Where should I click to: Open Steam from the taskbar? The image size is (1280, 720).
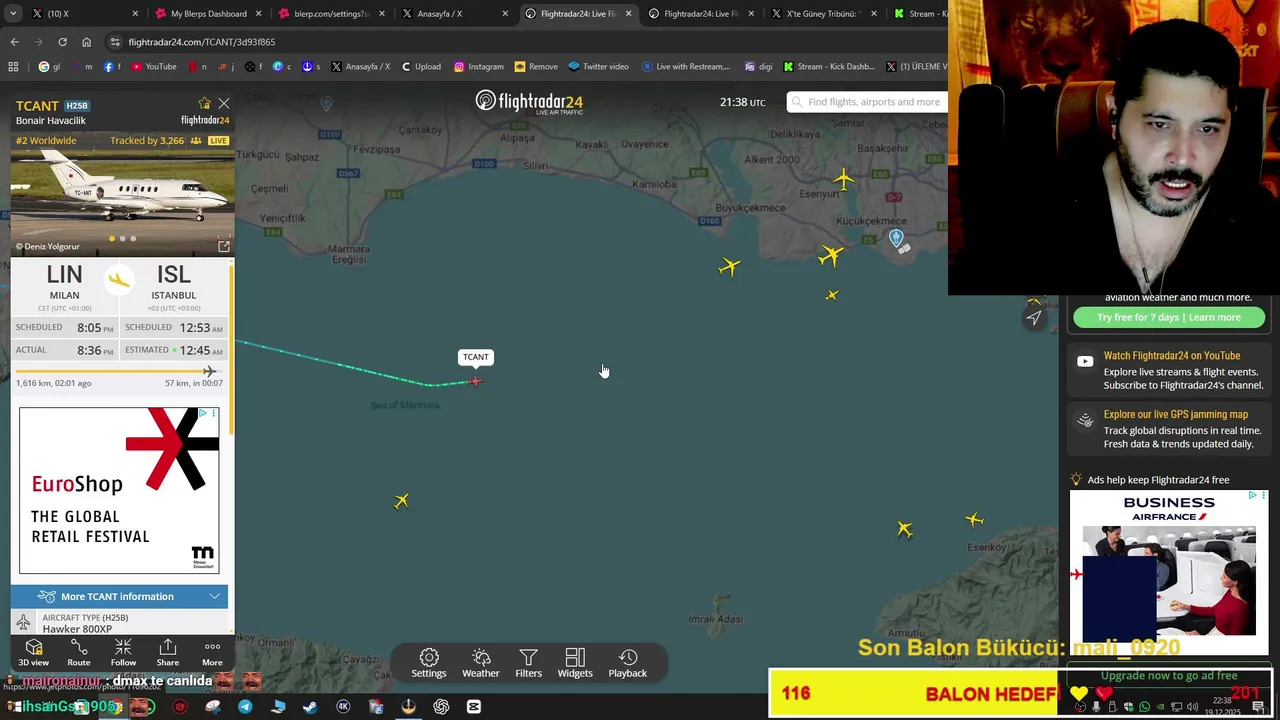click(310, 707)
